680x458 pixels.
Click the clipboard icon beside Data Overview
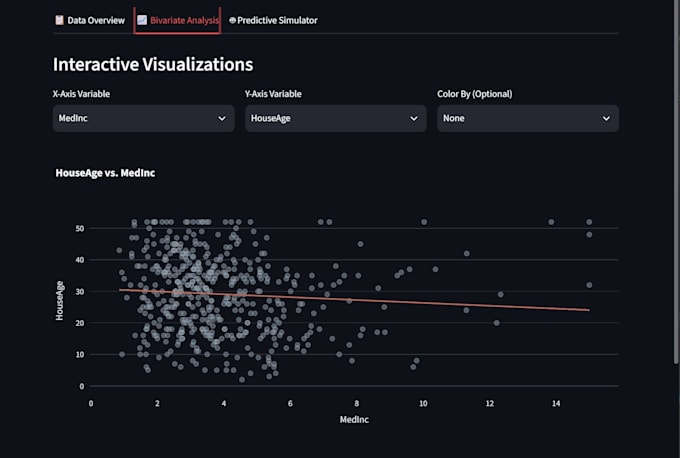coord(59,20)
